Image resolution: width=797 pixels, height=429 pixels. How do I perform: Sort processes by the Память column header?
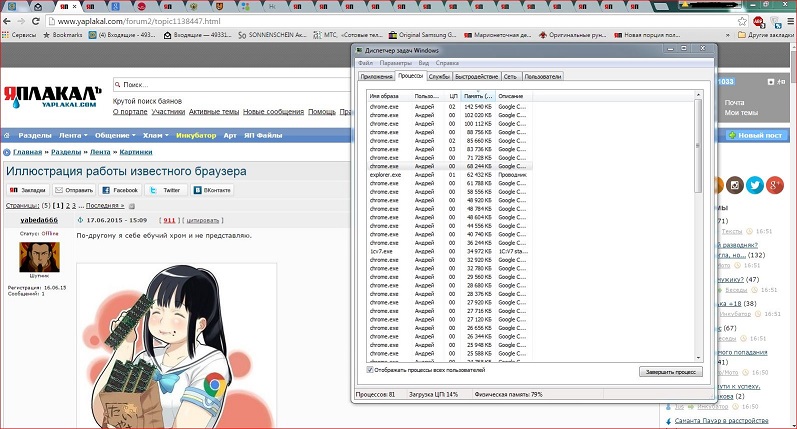[x=478, y=96]
